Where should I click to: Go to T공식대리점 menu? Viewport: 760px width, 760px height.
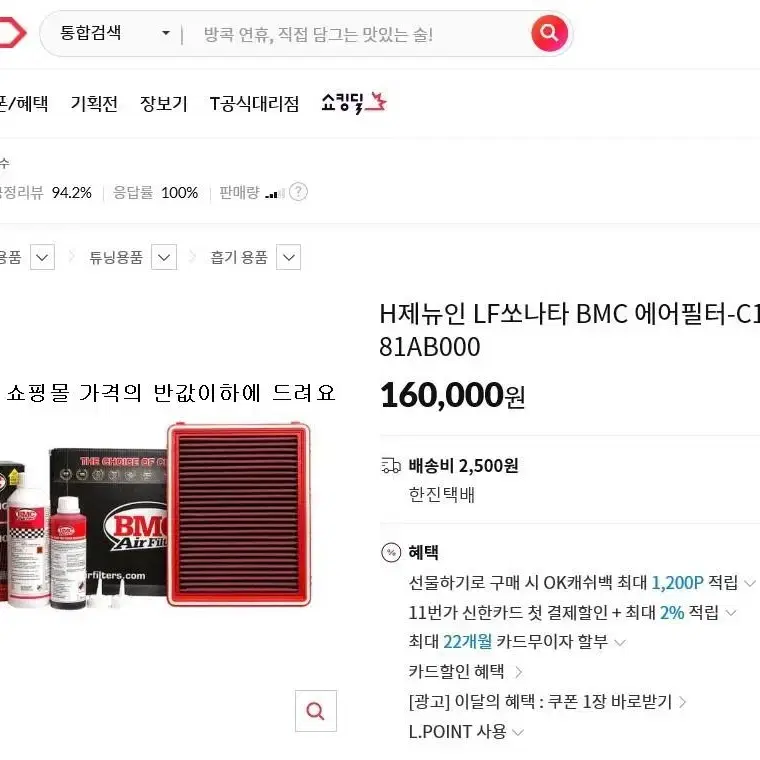point(254,103)
